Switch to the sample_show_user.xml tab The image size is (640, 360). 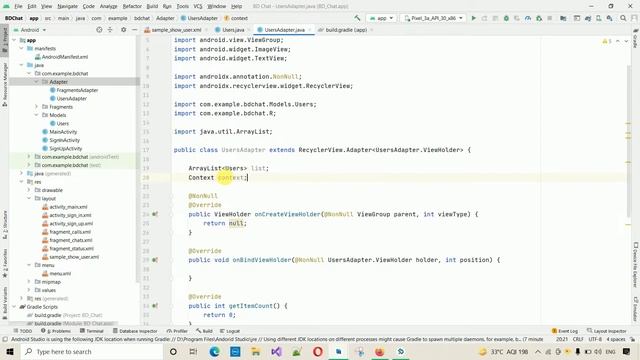(176, 30)
